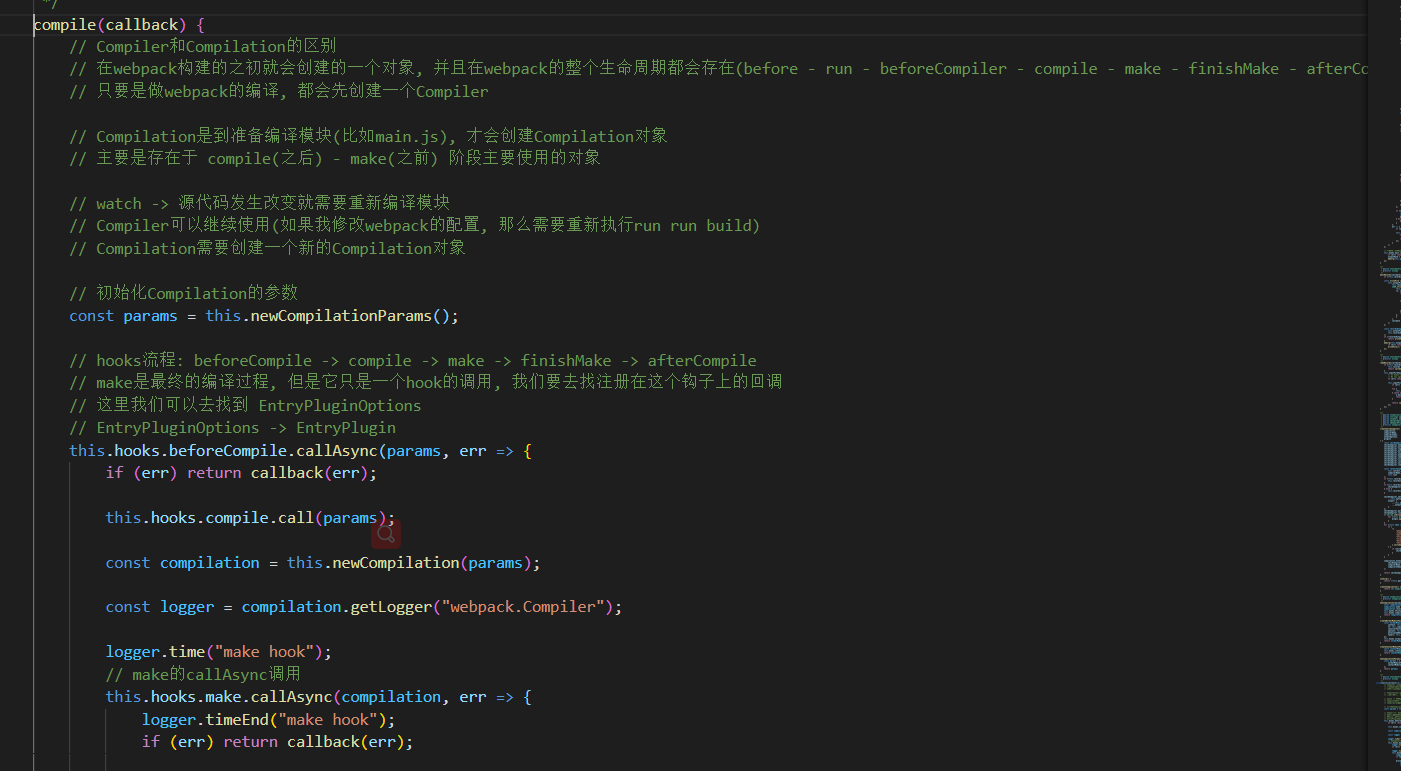Click 'beforeCompile' in this.hooks.beforeCompile.callAsync
The width and height of the screenshot is (1401, 771).
pos(228,450)
